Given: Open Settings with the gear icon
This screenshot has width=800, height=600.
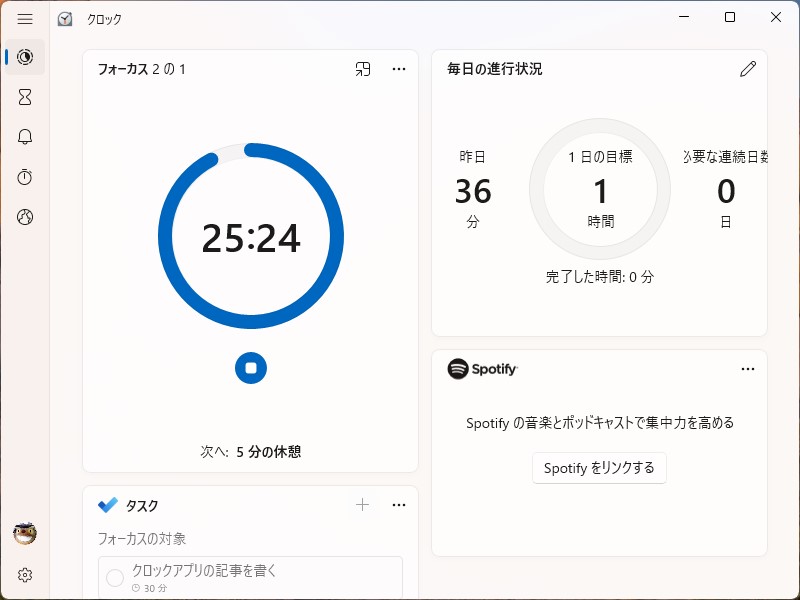Looking at the screenshot, I should click(24, 575).
